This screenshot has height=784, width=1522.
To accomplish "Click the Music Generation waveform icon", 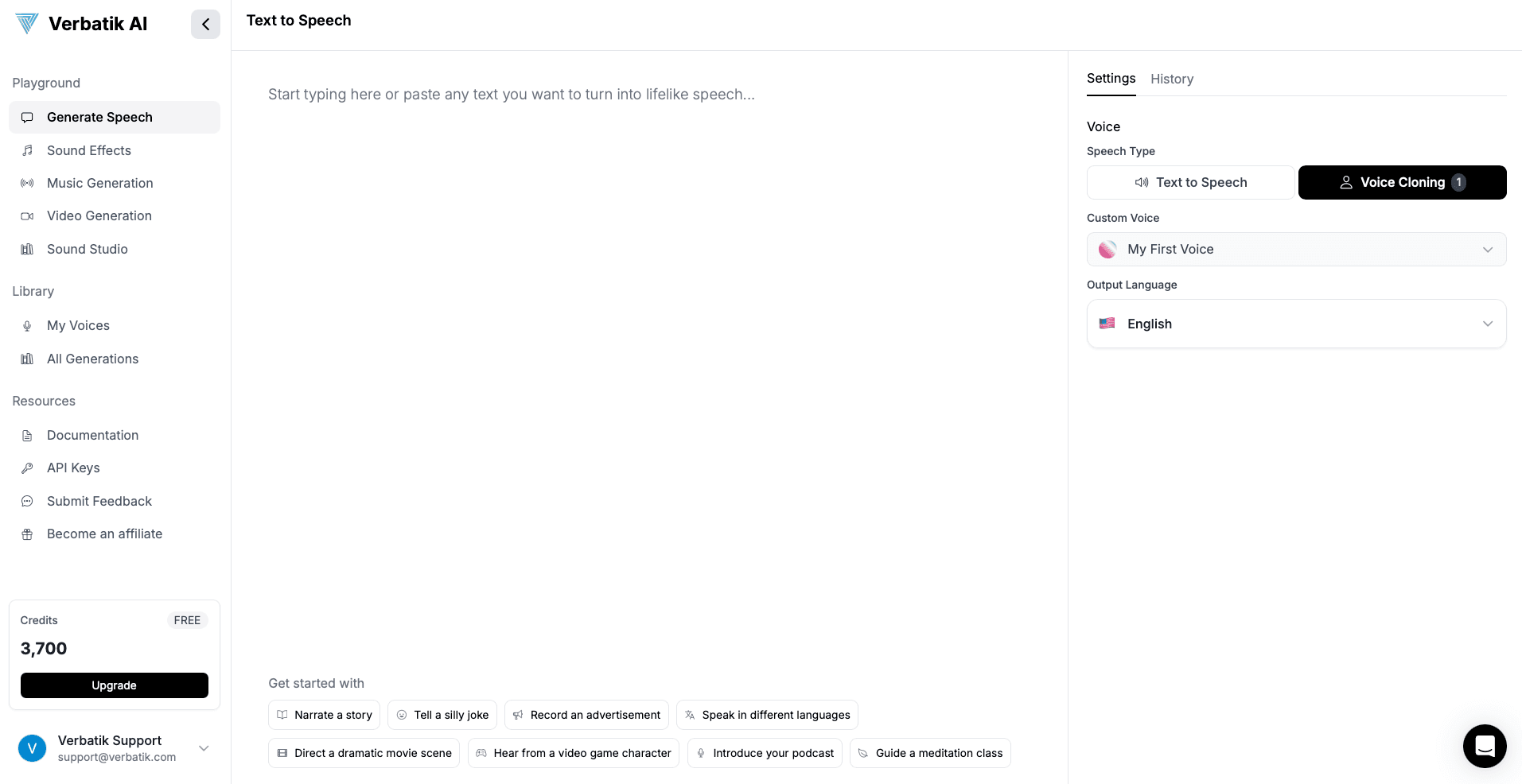I will click(27, 183).
